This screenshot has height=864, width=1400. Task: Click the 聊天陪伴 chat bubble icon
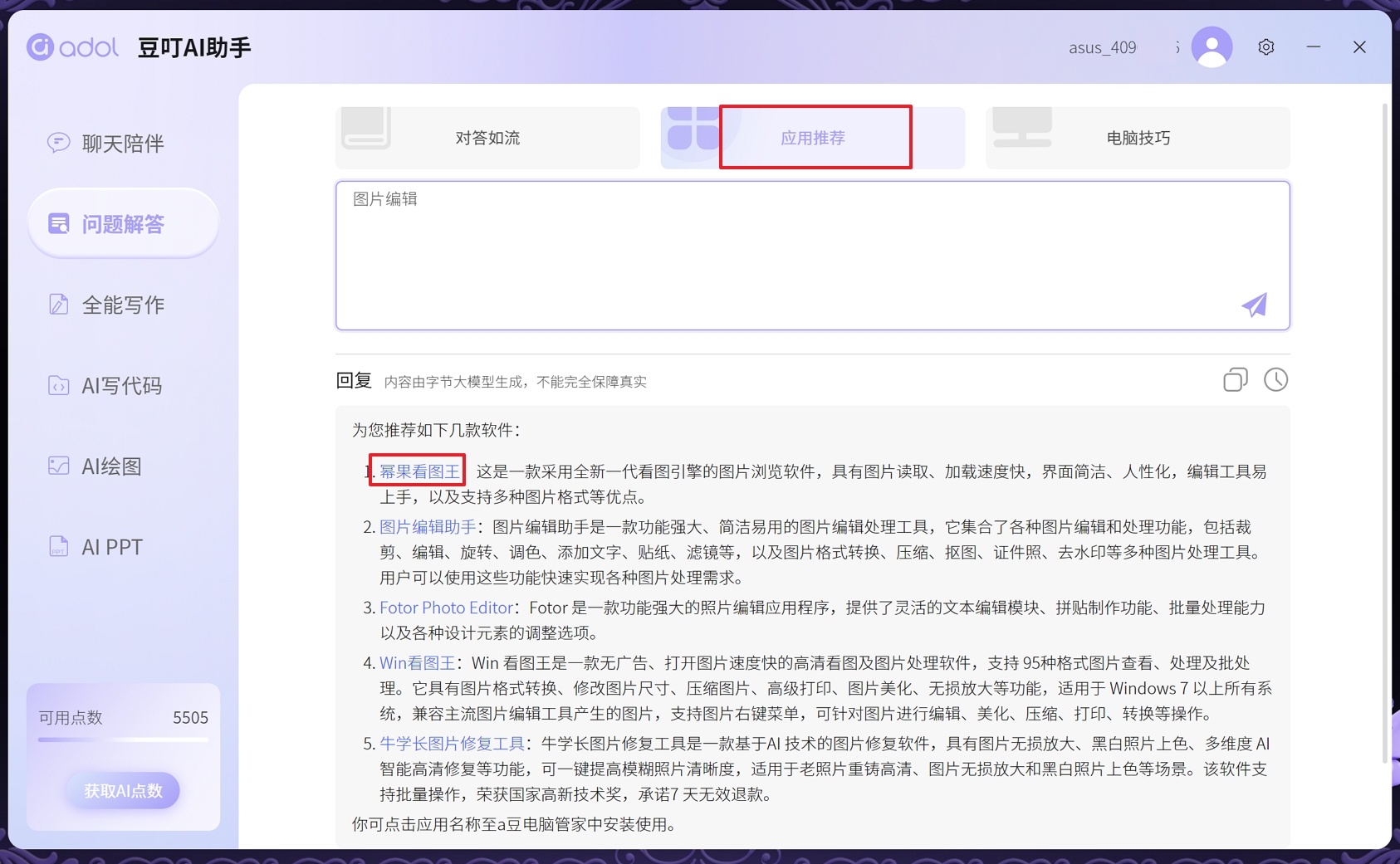click(x=58, y=143)
